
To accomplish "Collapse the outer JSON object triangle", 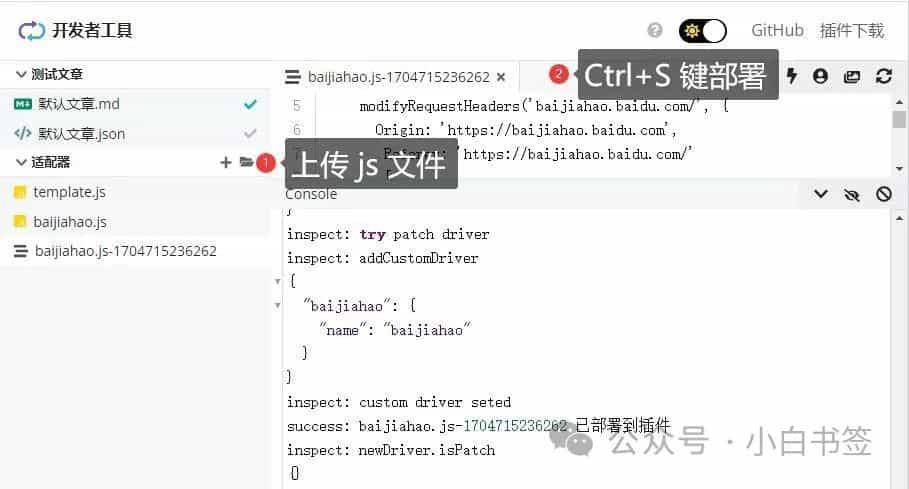I will [278, 282].
